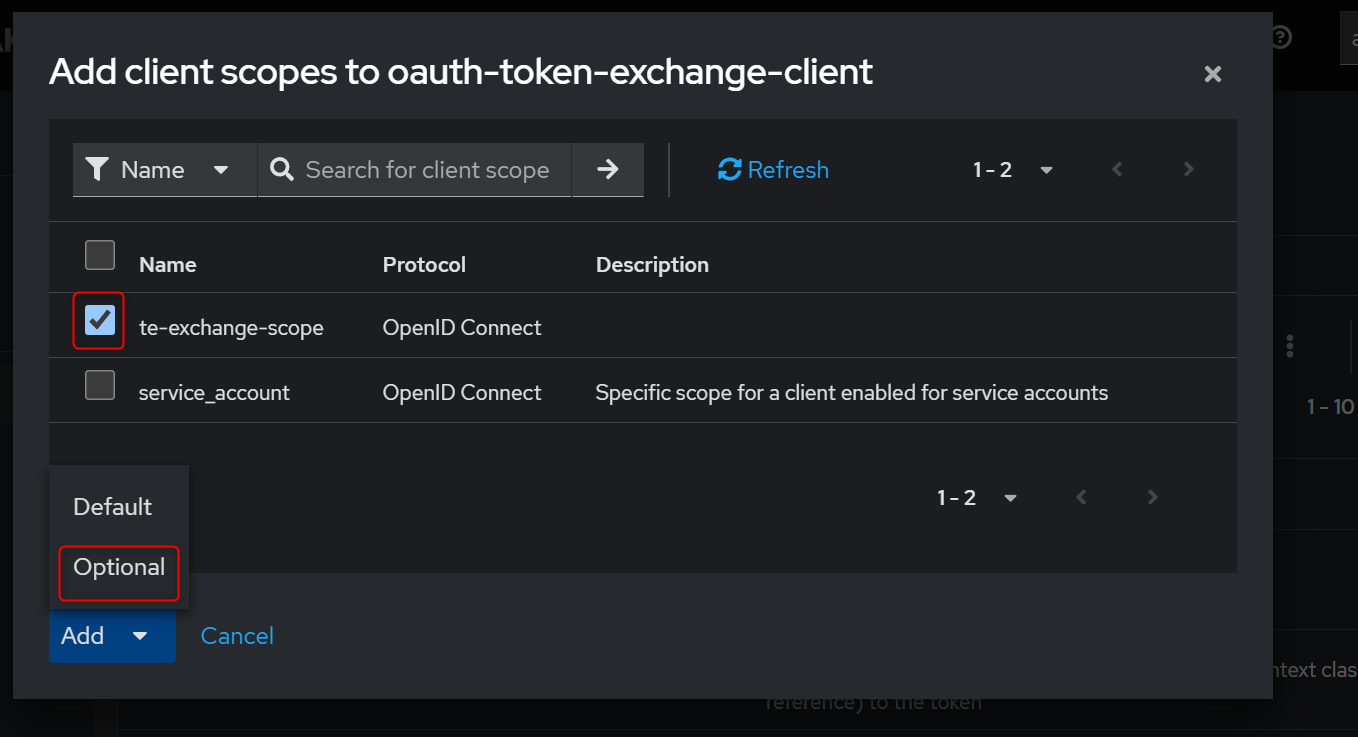Expand the top 1 - 2 per-page dropdown
The image size is (1358, 737).
click(1014, 170)
